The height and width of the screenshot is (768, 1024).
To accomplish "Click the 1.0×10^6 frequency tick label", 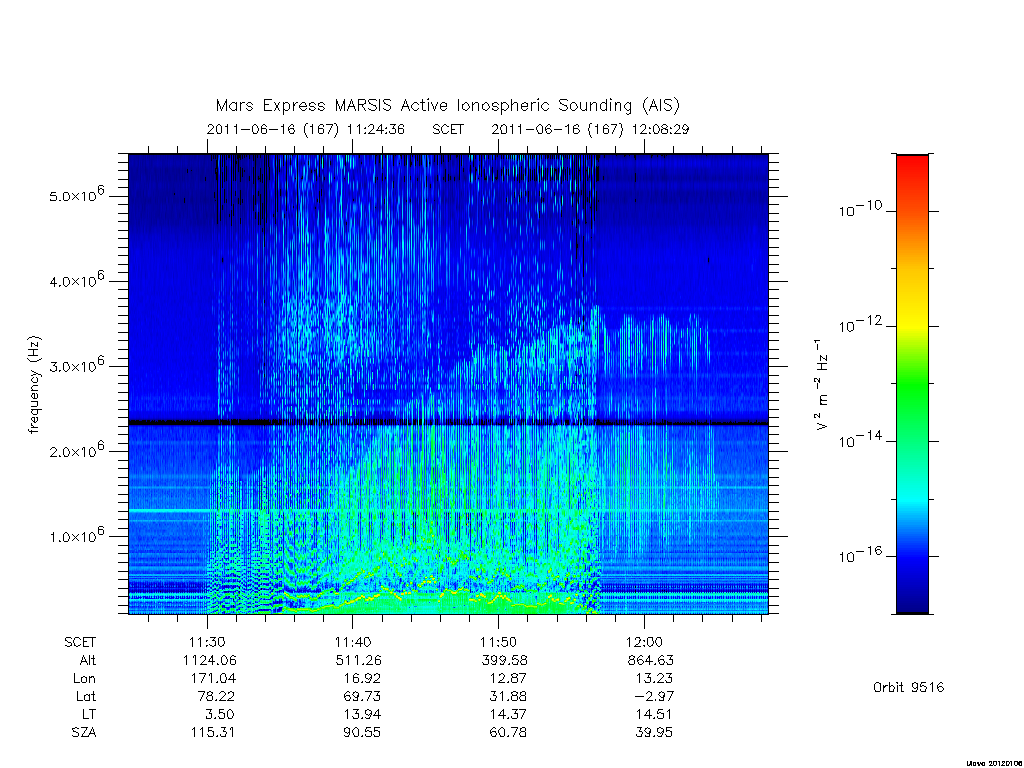I will tap(76, 535).
